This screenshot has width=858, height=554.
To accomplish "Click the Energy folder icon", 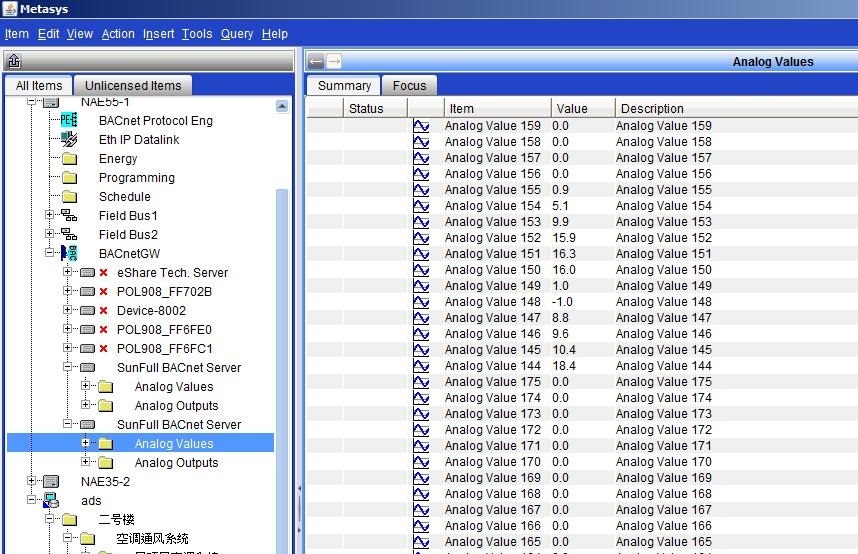I will point(69,159).
